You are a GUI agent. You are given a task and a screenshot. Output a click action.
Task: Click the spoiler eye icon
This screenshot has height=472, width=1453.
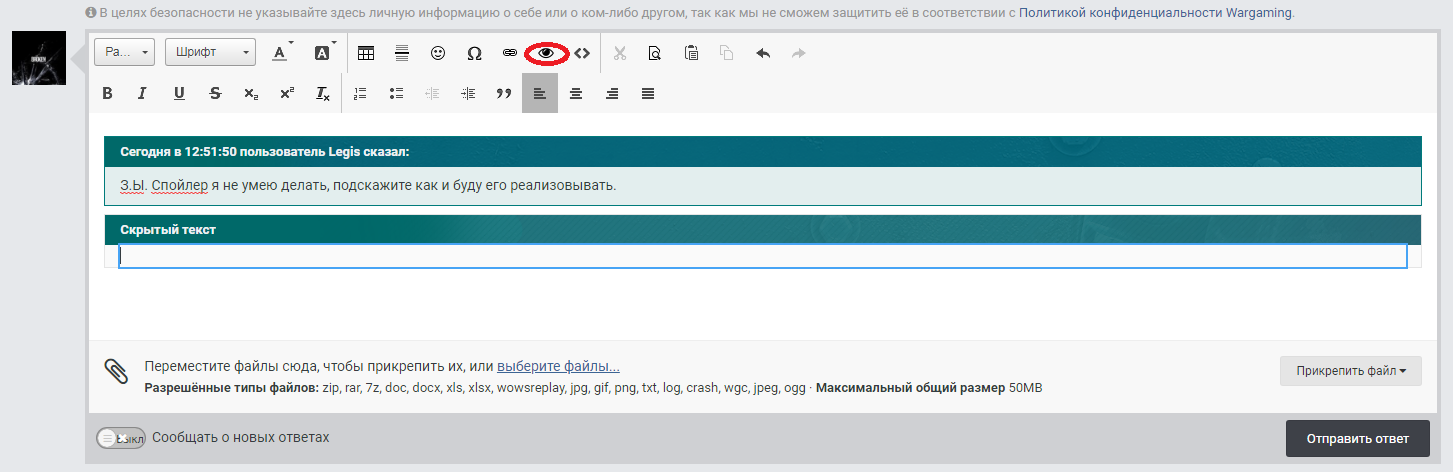pos(546,53)
